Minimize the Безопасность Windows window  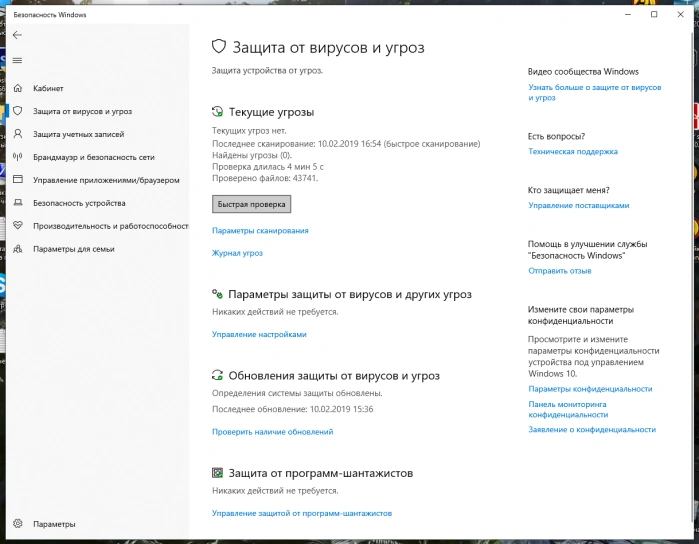[x=628, y=14]
